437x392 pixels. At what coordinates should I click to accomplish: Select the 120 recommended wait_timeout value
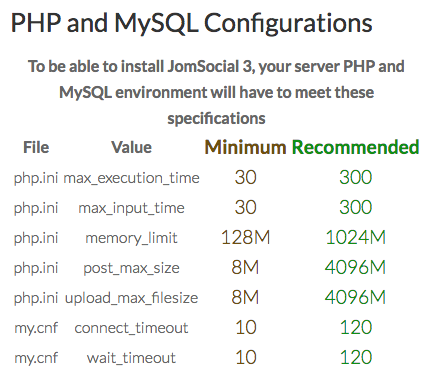pyautogui.click(x=355, y=358)
